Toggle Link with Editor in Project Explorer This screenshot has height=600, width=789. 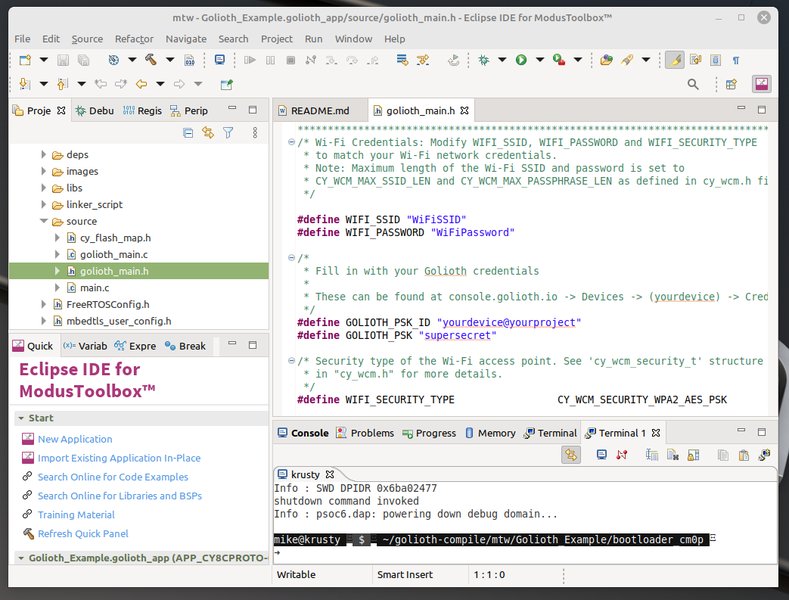208,133
